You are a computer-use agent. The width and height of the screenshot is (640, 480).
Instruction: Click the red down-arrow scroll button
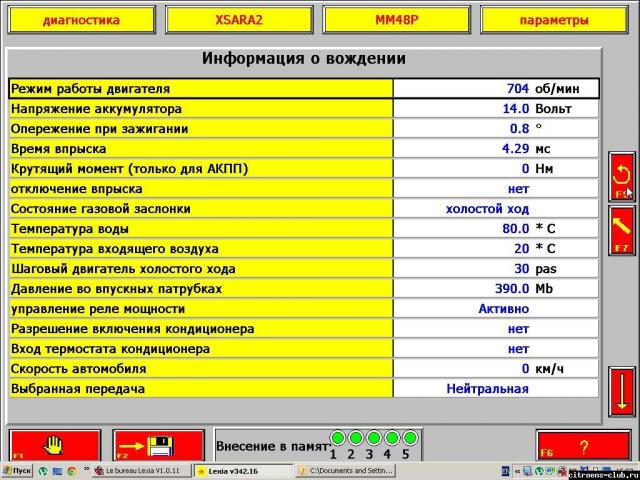(x=622, y=391)
